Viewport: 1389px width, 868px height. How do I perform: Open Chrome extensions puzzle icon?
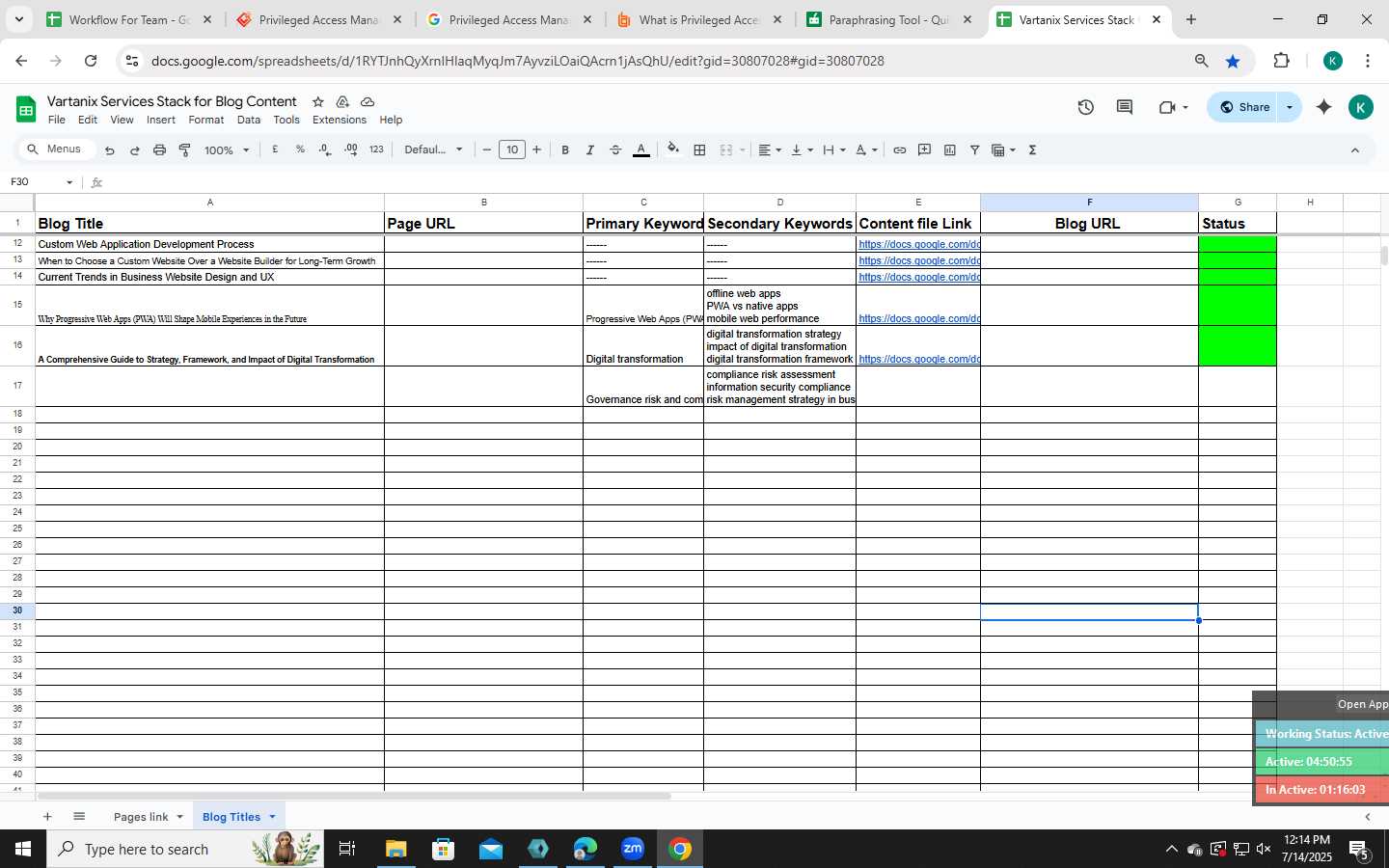[x=1281, y=61]
